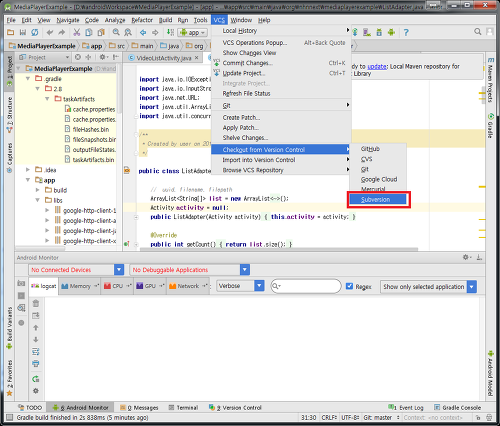Click the Print icon in logcat sidebar
Viewport: 500px width, 426px height.
click(x=36, y=363)
